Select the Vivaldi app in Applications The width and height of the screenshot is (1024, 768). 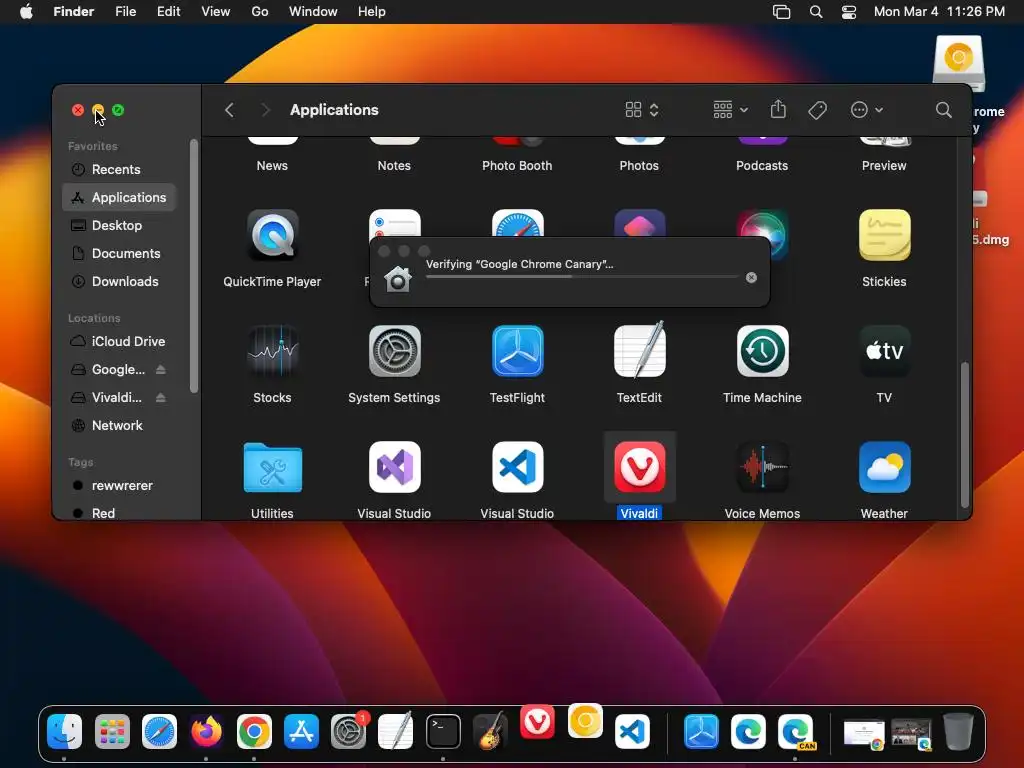(x=639, y=468)
